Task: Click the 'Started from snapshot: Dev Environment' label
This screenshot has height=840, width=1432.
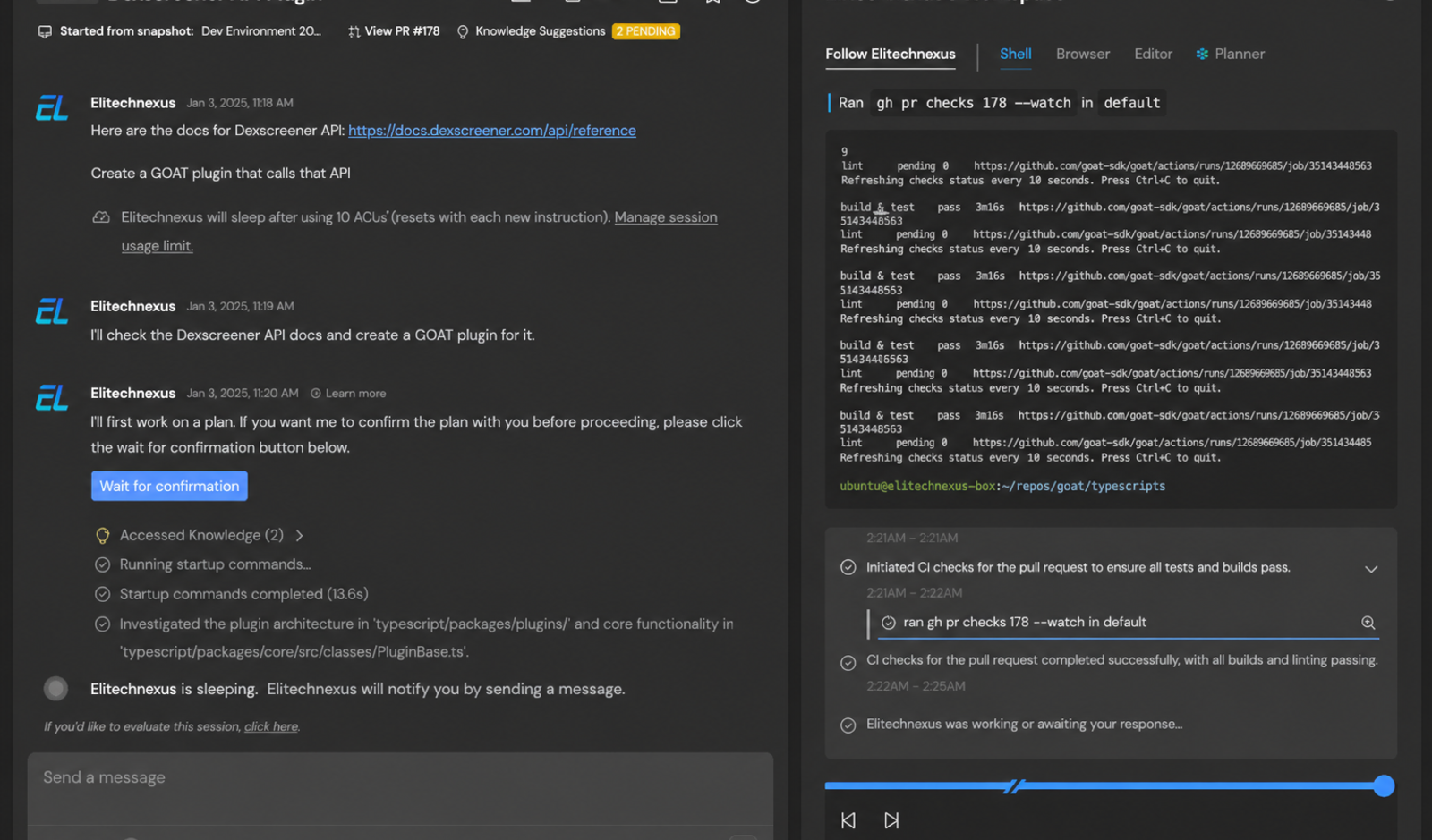Action: click(191, 31)
